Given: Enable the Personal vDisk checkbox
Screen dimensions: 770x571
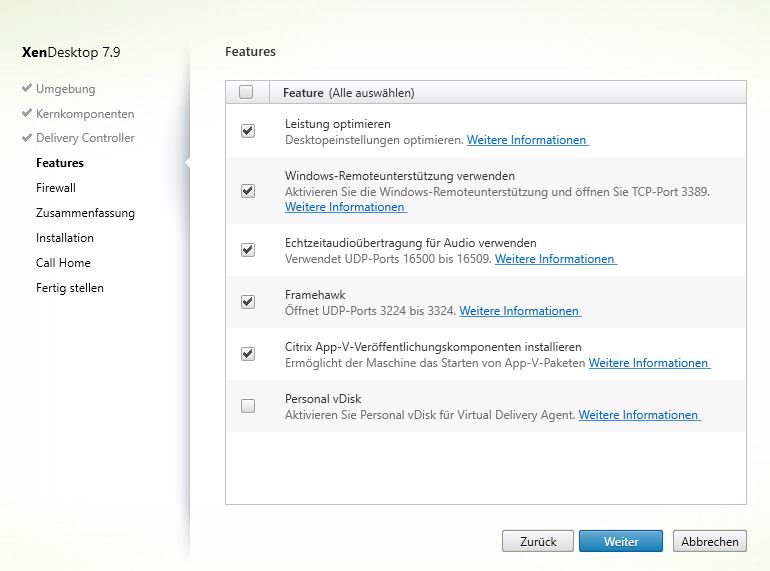Looking at the screenshot, I should pyautogui.click(x=248, y=406).
